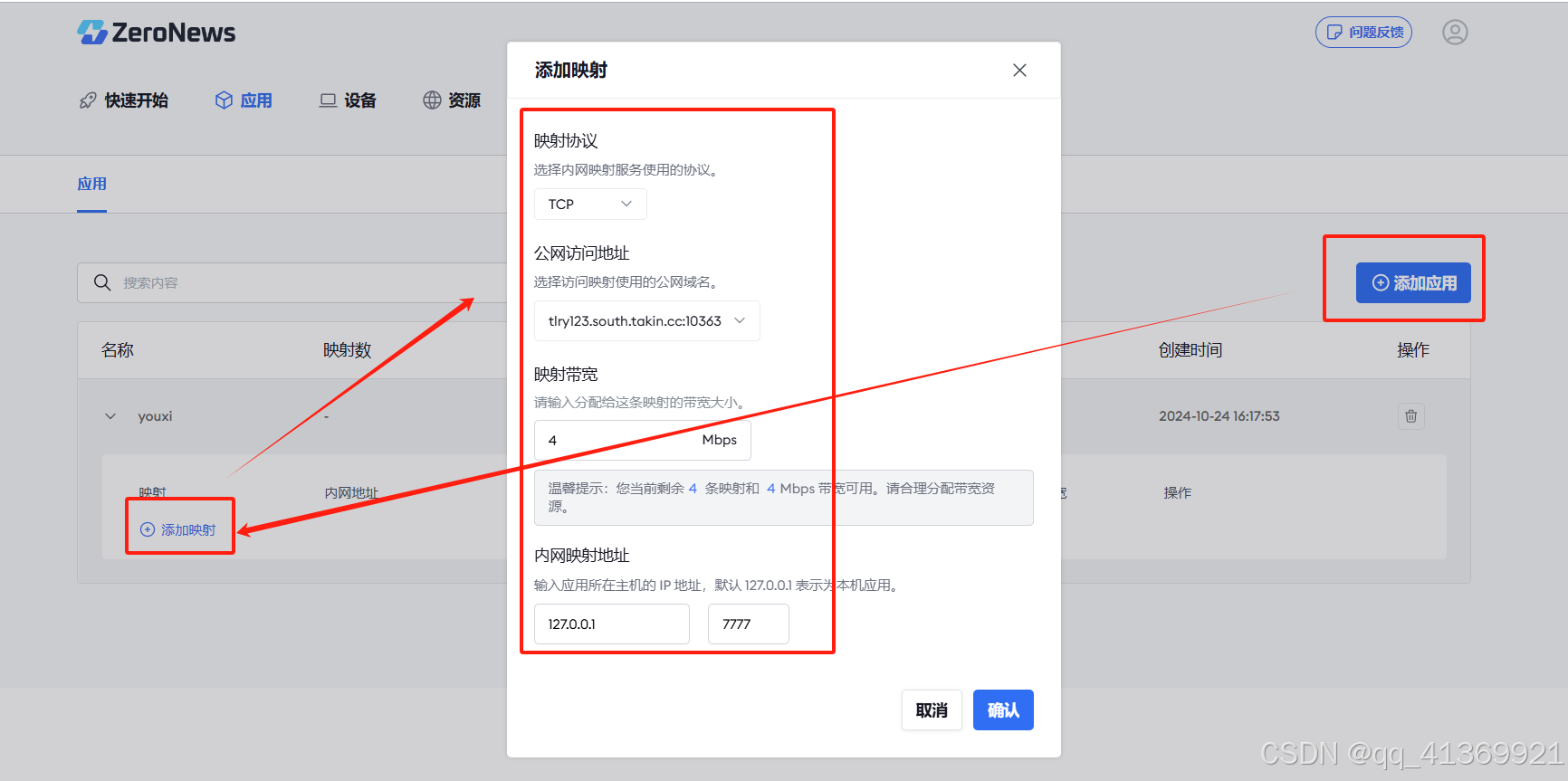1568x781 pixels.
Task: Click the 添加应用 button
Action: tap(1413, 283)
